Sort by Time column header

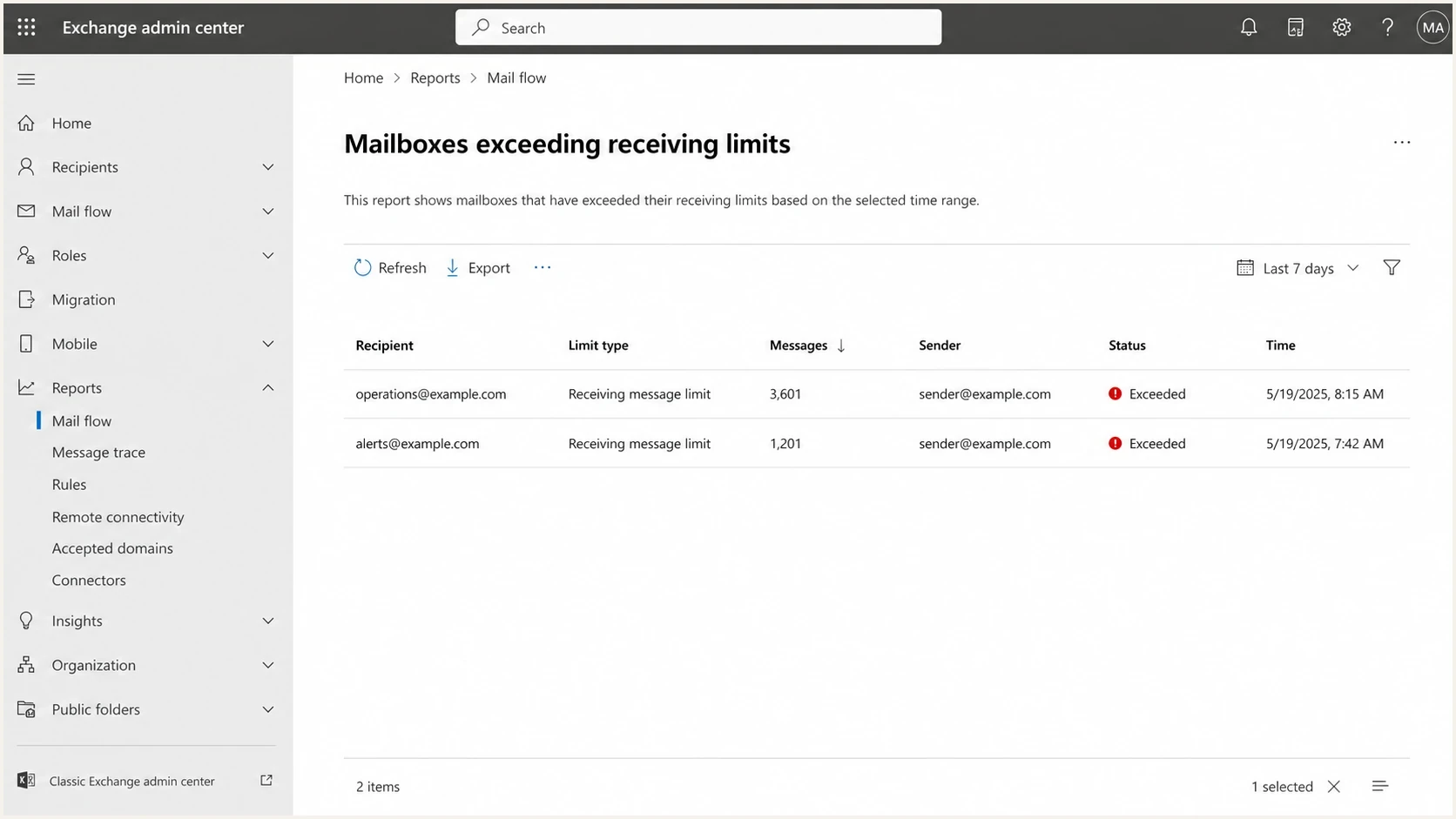(1280, 346)
